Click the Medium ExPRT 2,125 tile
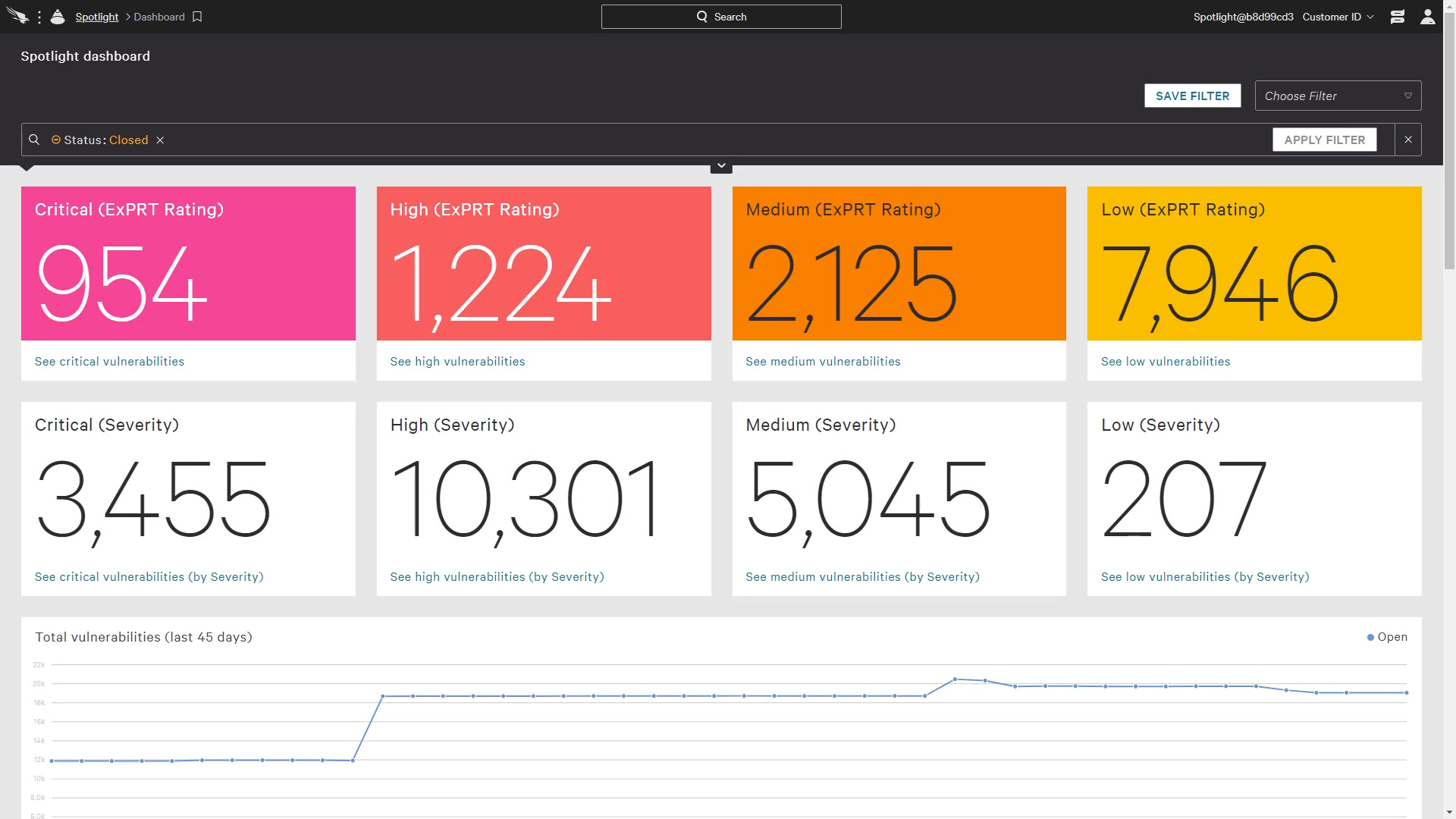The image size is (1456, 819). pyautogui.click(x=899, y=264)
